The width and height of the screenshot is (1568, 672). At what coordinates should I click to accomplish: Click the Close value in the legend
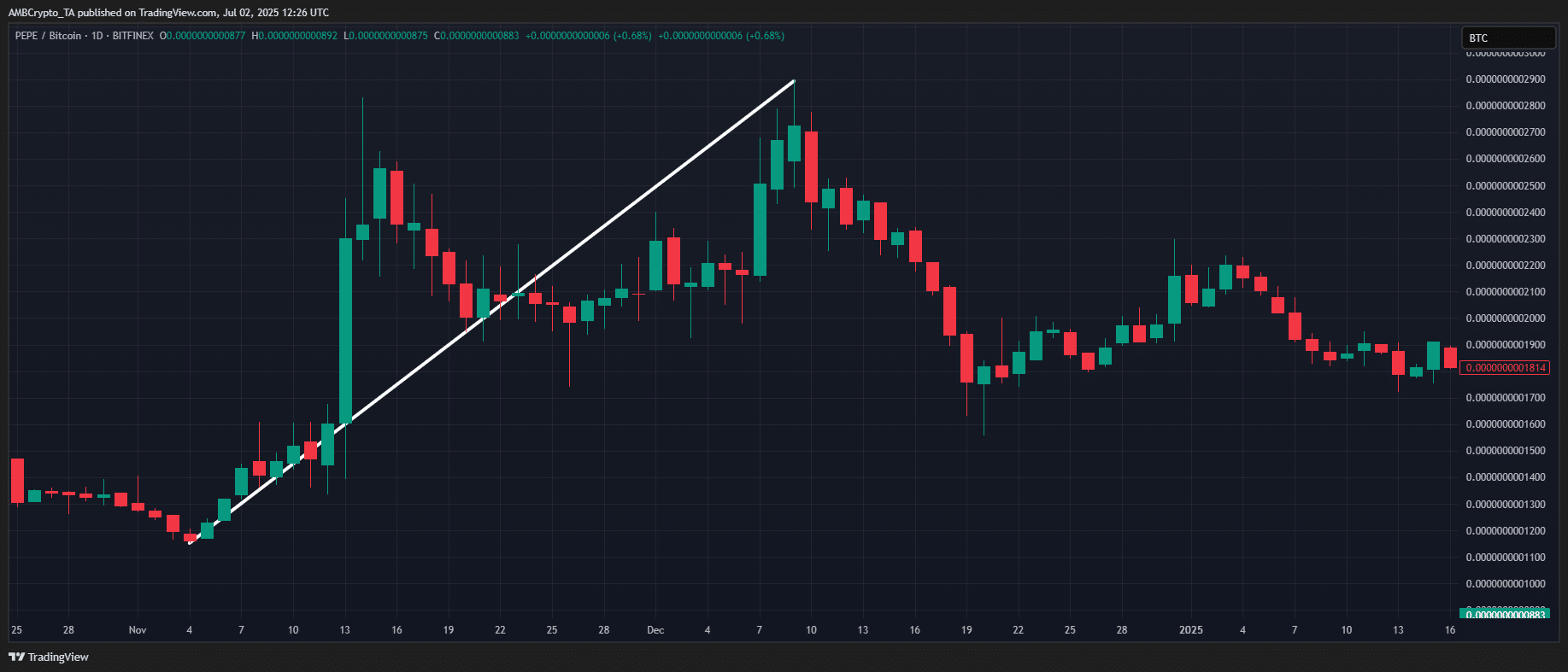[479, 36]
